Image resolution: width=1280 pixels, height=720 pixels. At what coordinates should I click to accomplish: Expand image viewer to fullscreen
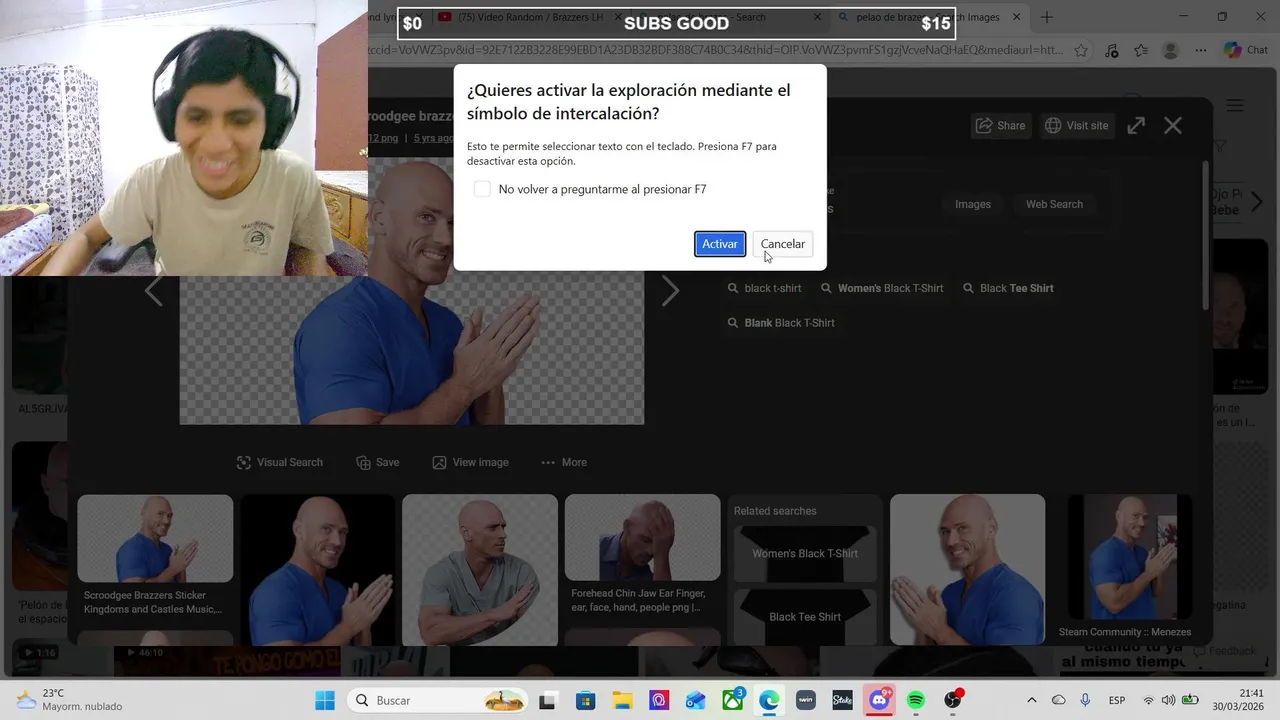(1136, 125)
